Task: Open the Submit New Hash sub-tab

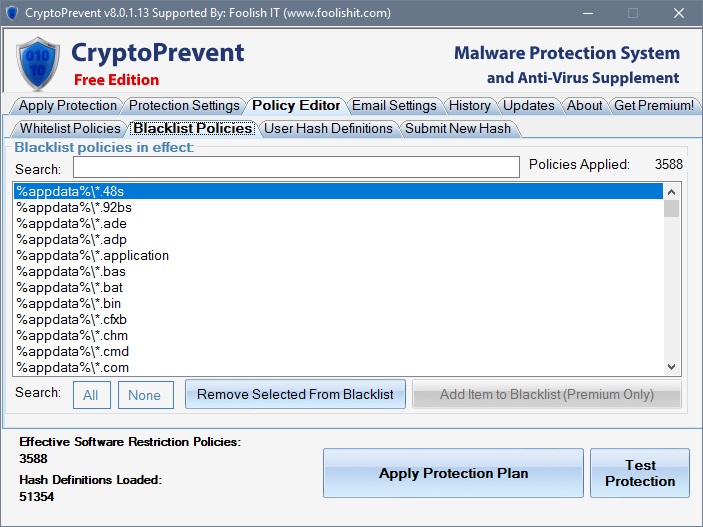Action: coord(458,128)
